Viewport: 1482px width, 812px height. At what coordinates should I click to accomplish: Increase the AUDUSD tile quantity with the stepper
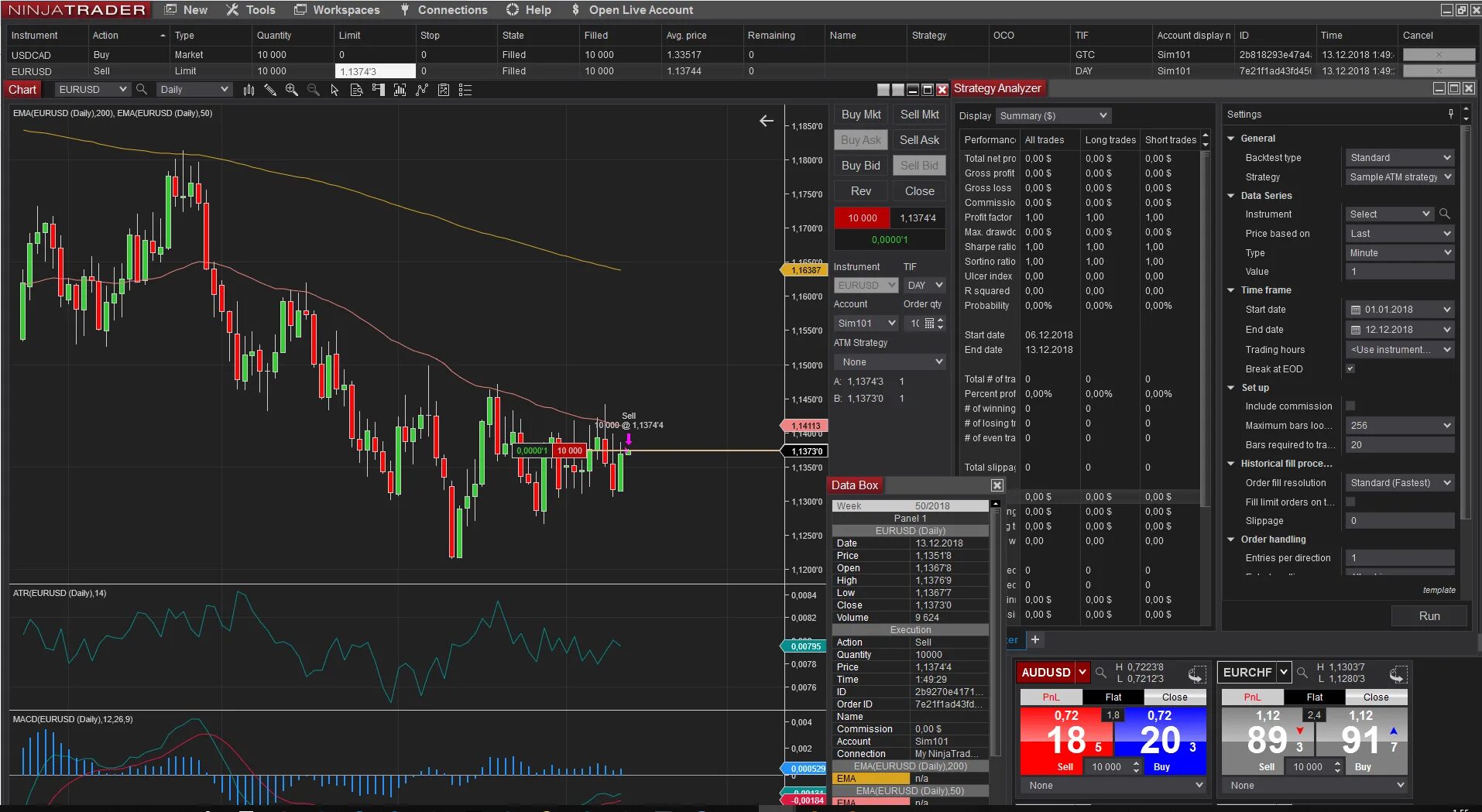click(1136, 763)
